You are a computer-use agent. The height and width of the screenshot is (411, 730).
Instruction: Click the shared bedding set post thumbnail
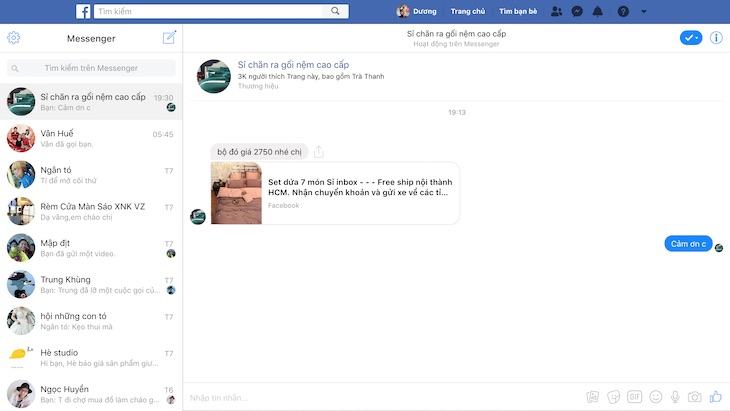[x=236, y=193]
